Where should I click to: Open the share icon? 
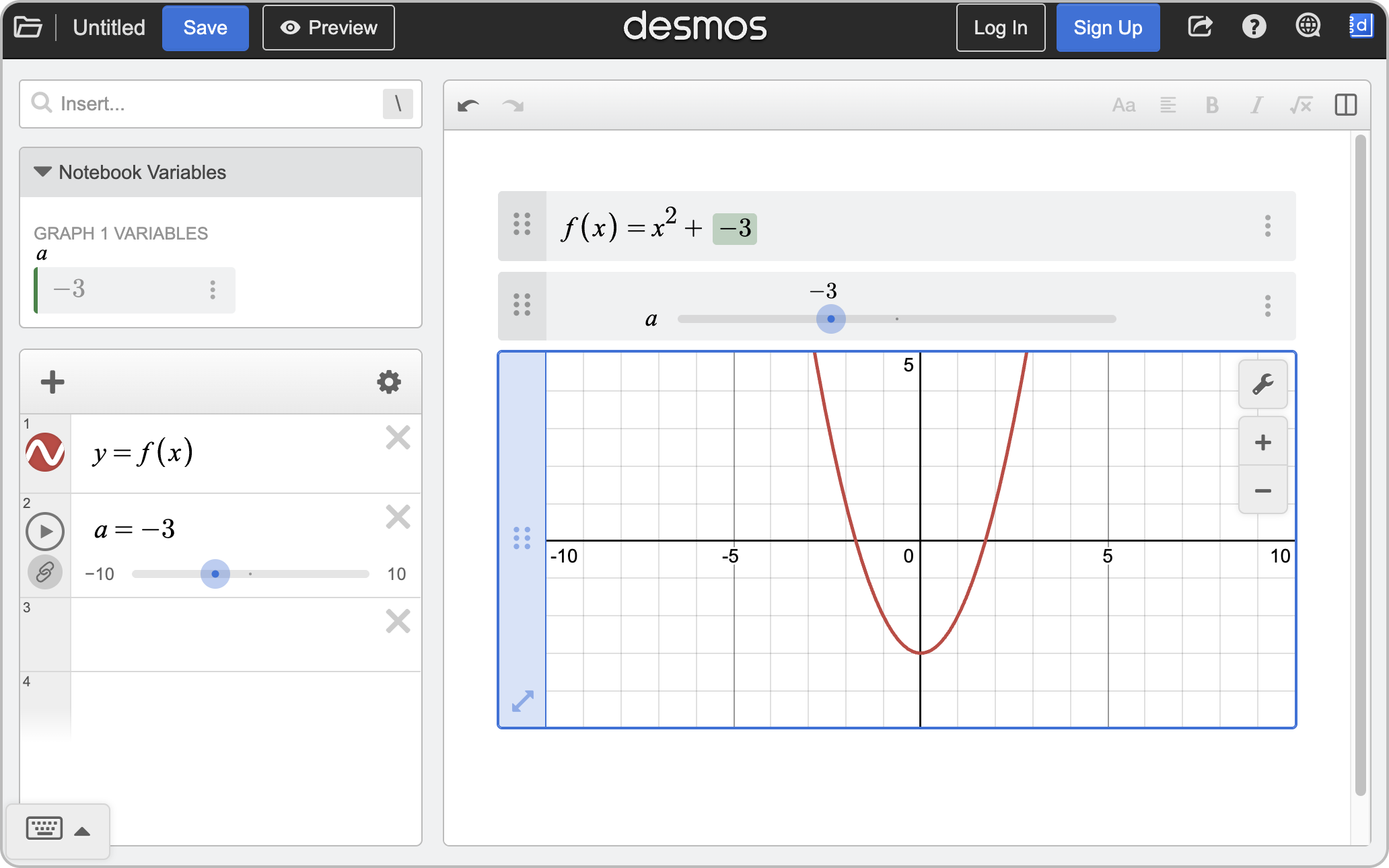[x=1200, y=27]
